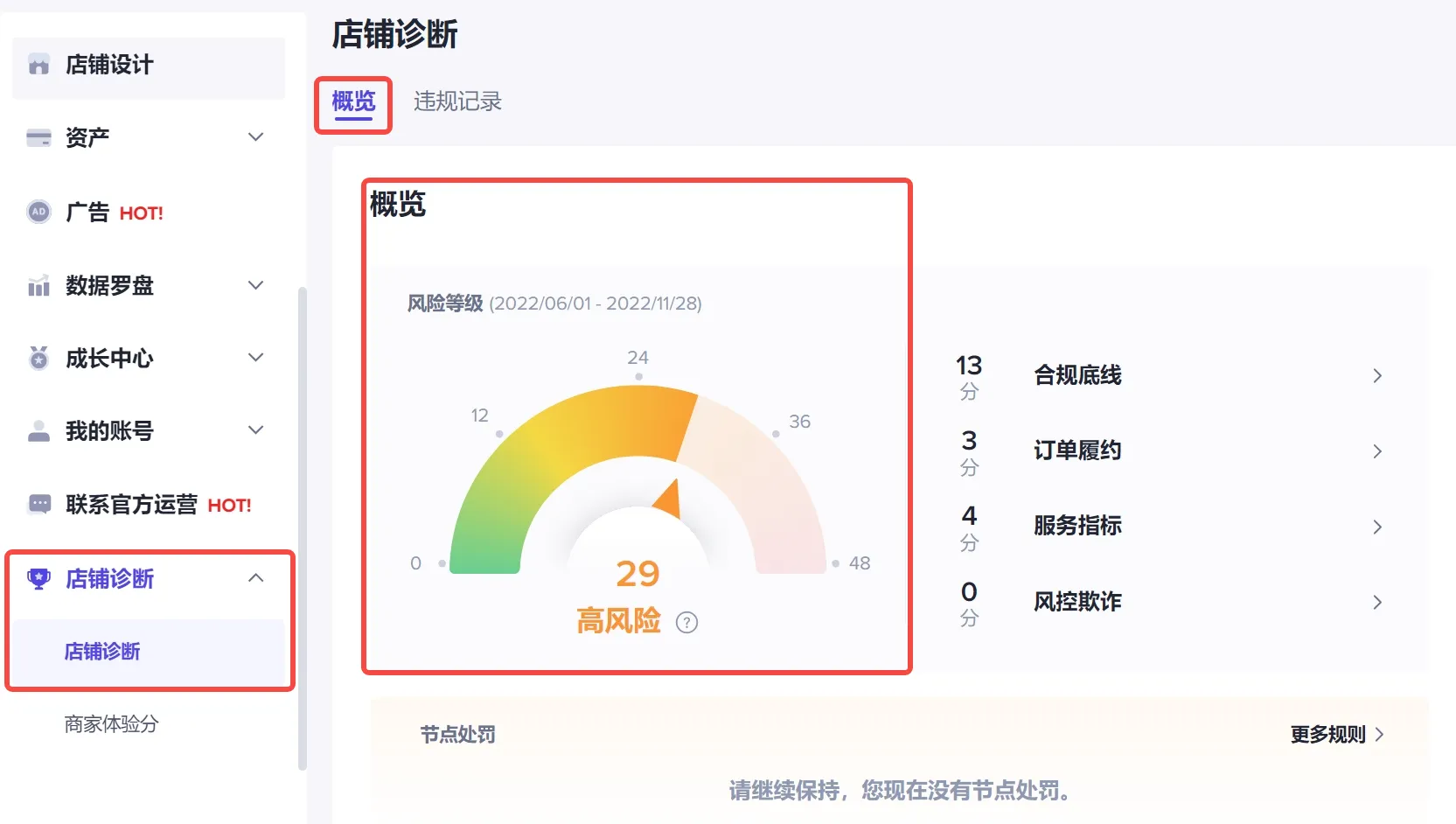1456x824 pixels.
Task: Select the 店铺诊断 trophy icon
Action: 38,578
